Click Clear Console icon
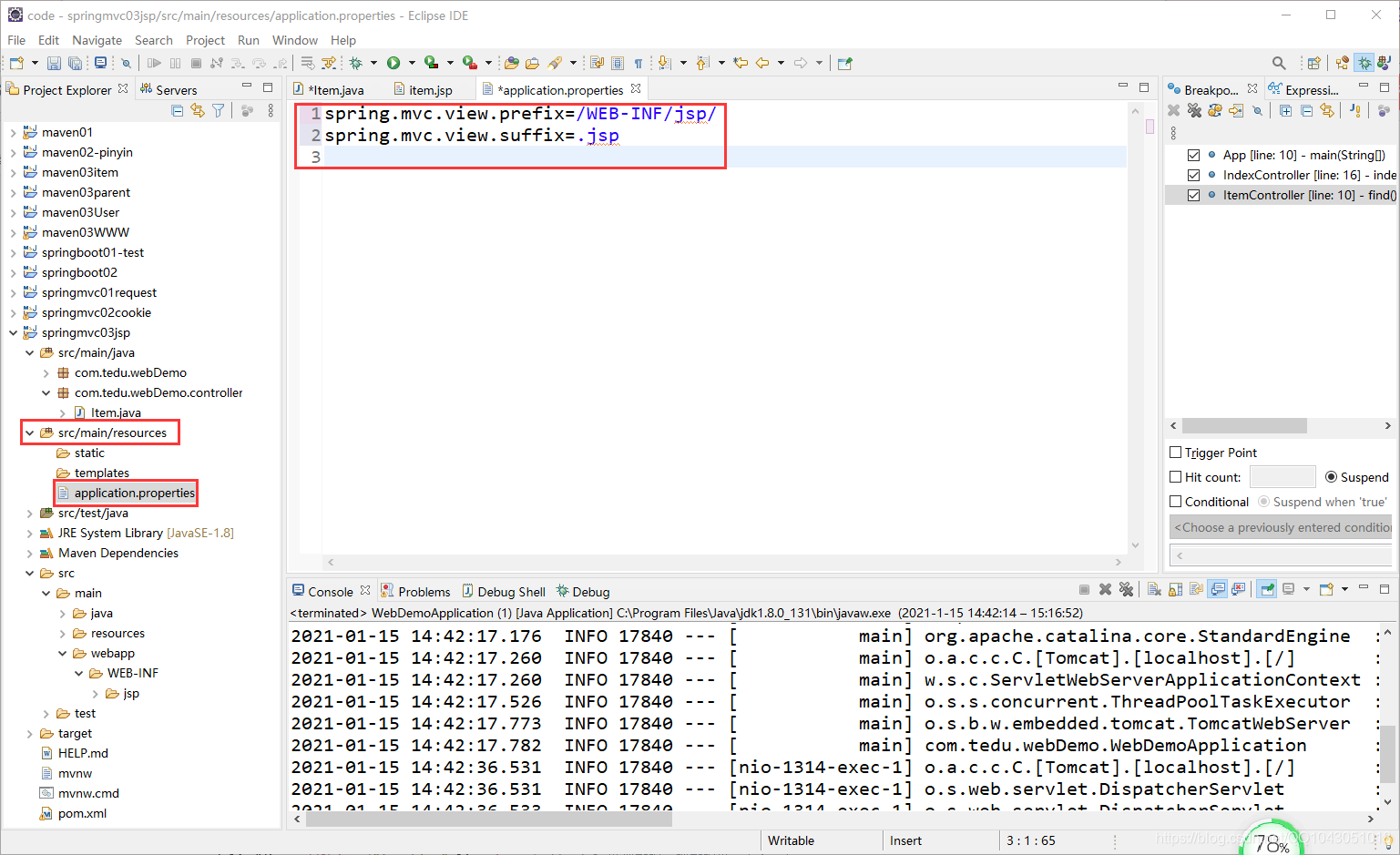This screenshot has height=855, width=1400. (x=1154, y=589)
